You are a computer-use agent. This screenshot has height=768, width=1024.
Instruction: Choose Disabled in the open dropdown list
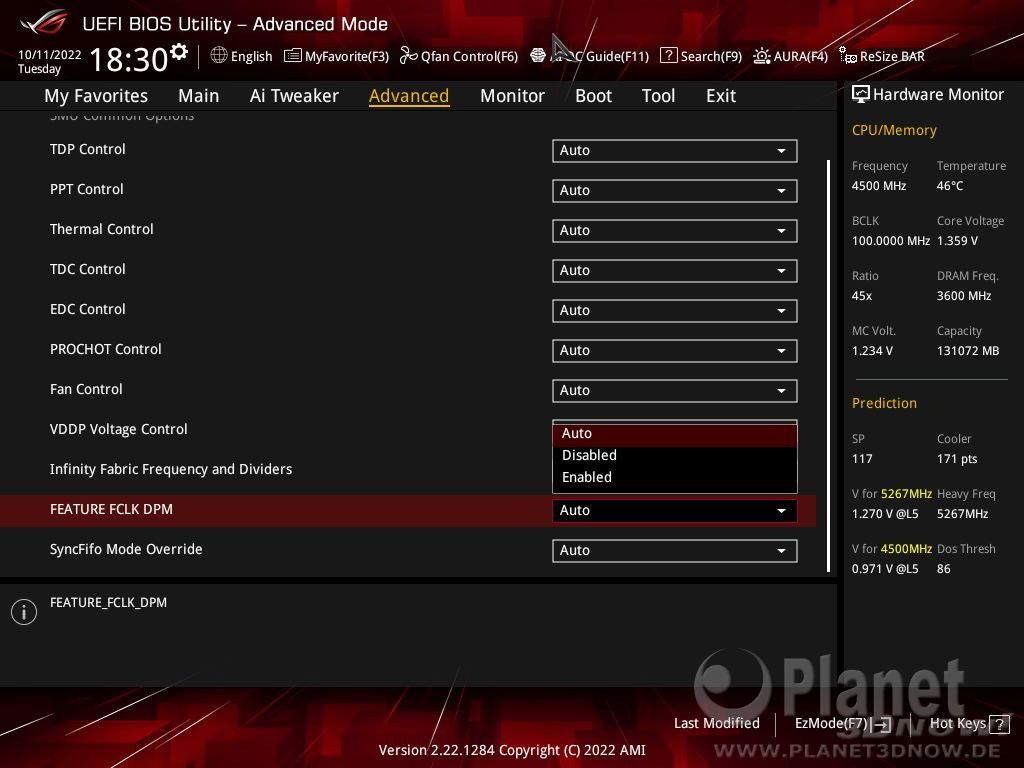[675, 455]
